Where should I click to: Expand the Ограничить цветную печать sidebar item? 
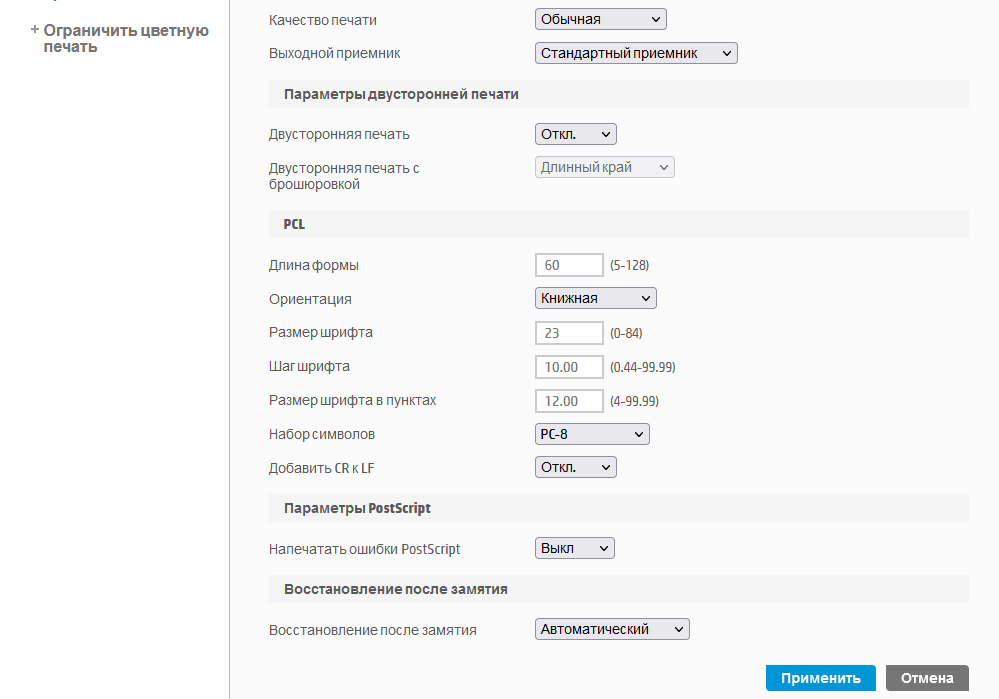click(x=35, y=30)
